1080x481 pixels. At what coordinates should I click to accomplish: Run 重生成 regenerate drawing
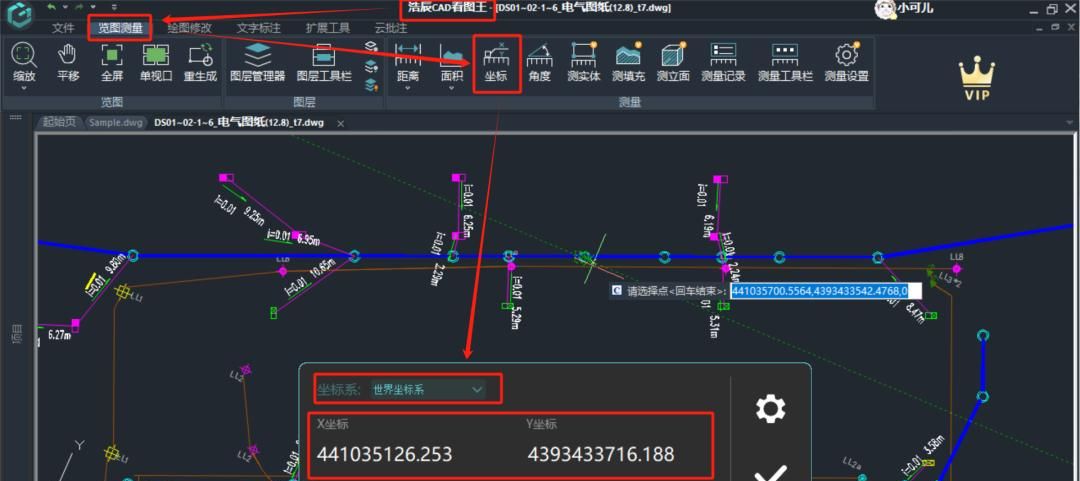click(x=200, y=62)
